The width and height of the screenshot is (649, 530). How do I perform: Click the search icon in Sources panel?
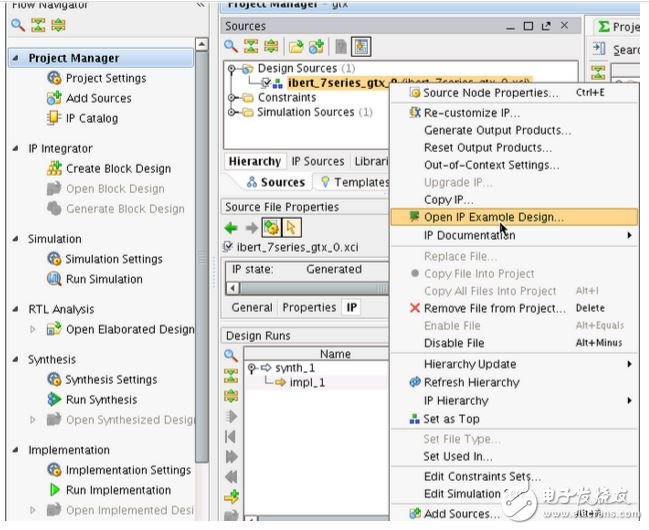[231, 46]
